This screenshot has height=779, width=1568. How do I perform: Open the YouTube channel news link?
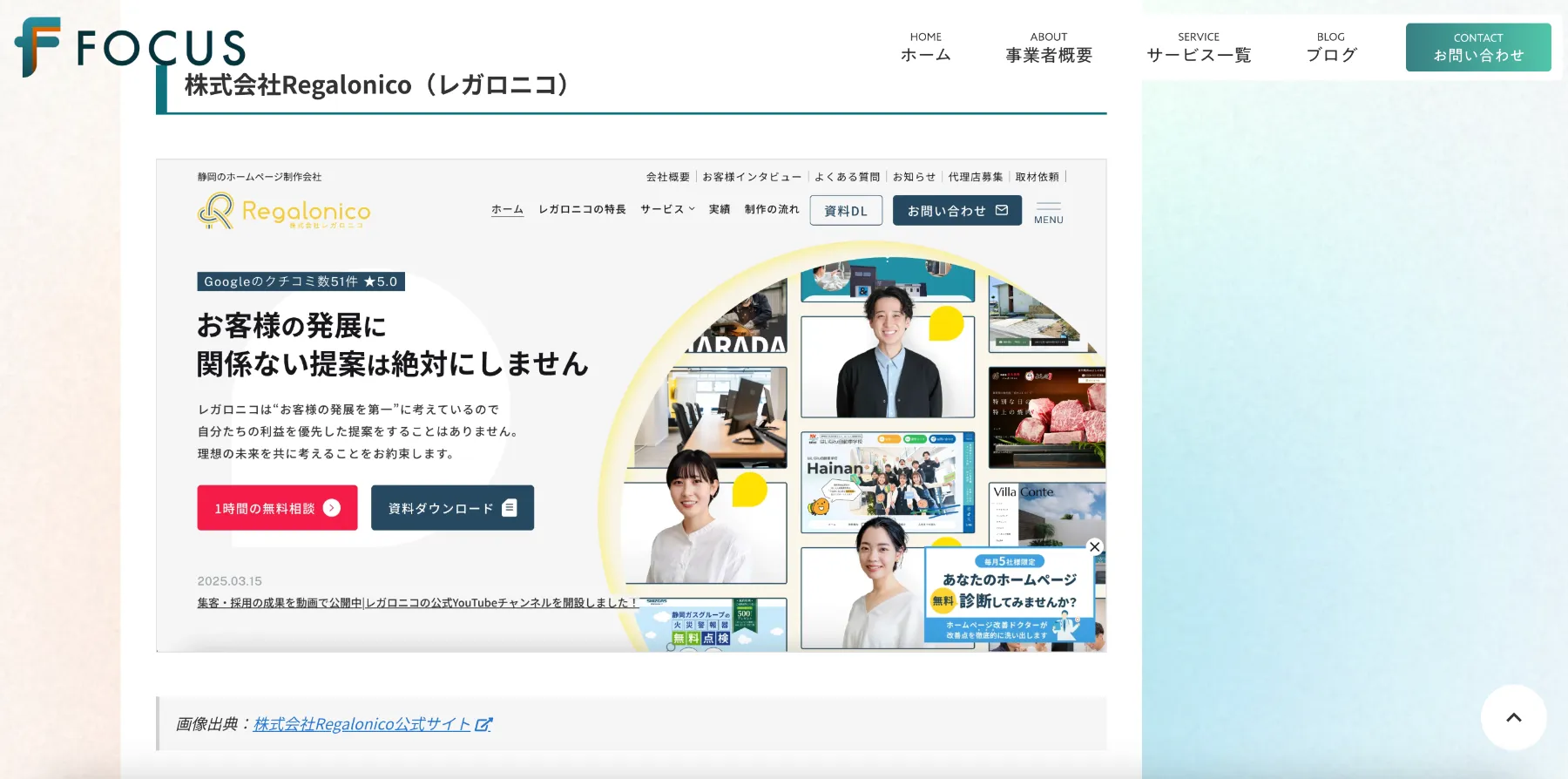[x=417, y=602]
